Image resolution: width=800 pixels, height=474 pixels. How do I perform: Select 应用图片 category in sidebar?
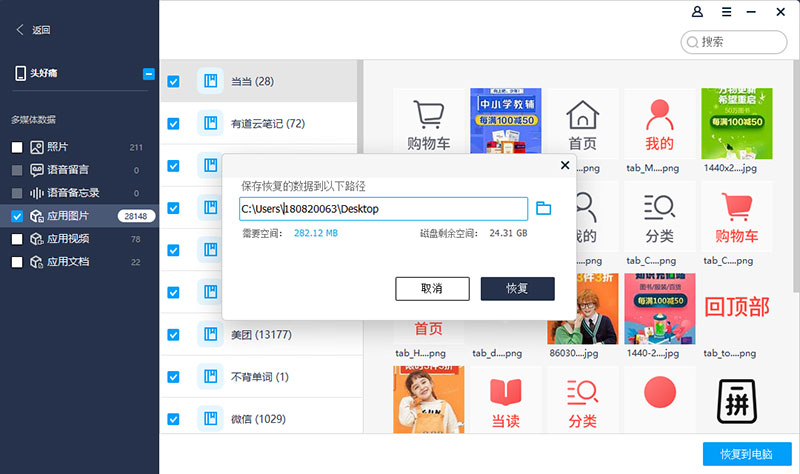80,216
